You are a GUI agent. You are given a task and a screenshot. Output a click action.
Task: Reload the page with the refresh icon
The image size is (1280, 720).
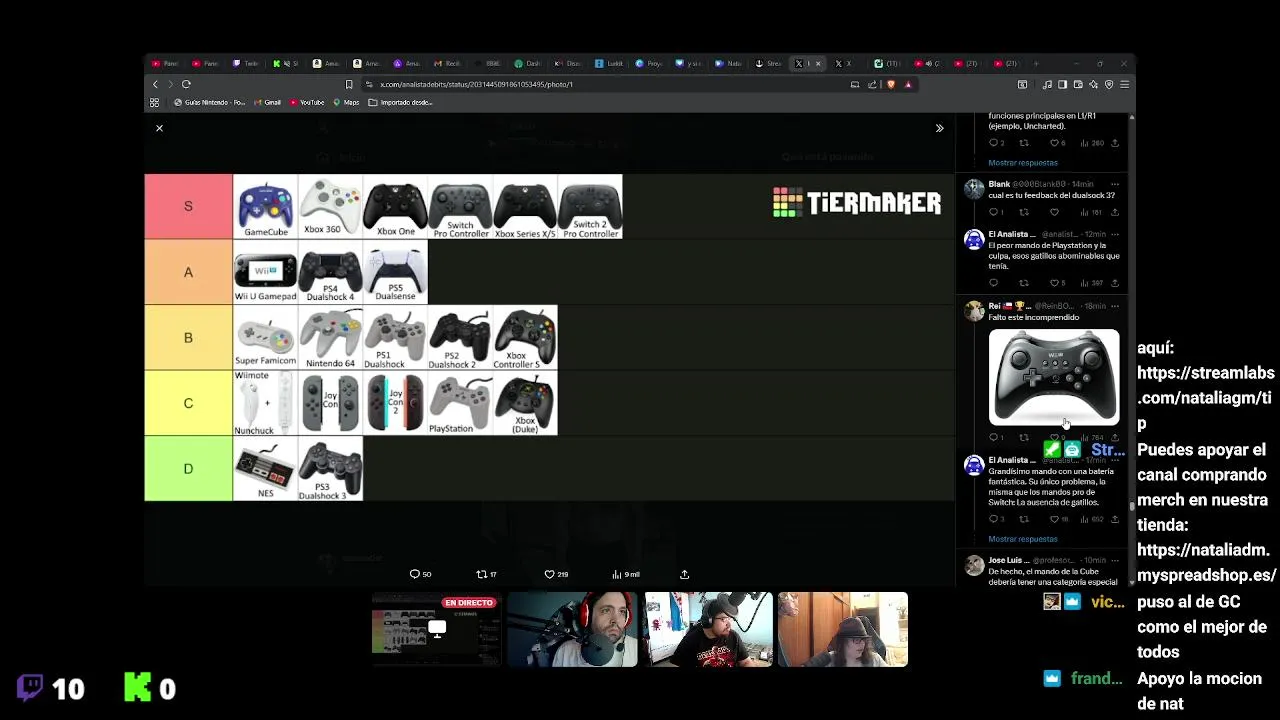tap(186, 84)
